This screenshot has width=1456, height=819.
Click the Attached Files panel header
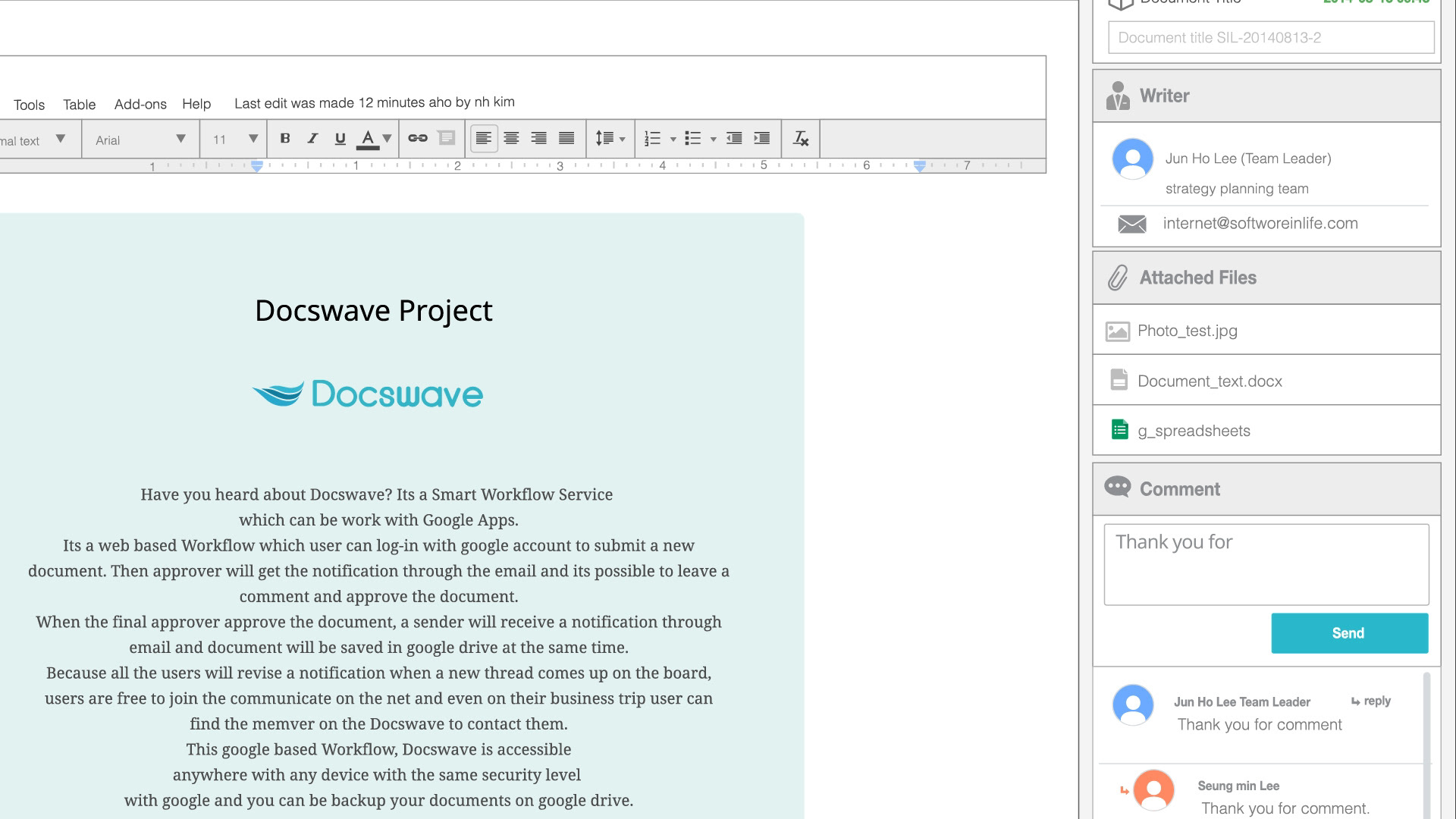point(1266,278)
